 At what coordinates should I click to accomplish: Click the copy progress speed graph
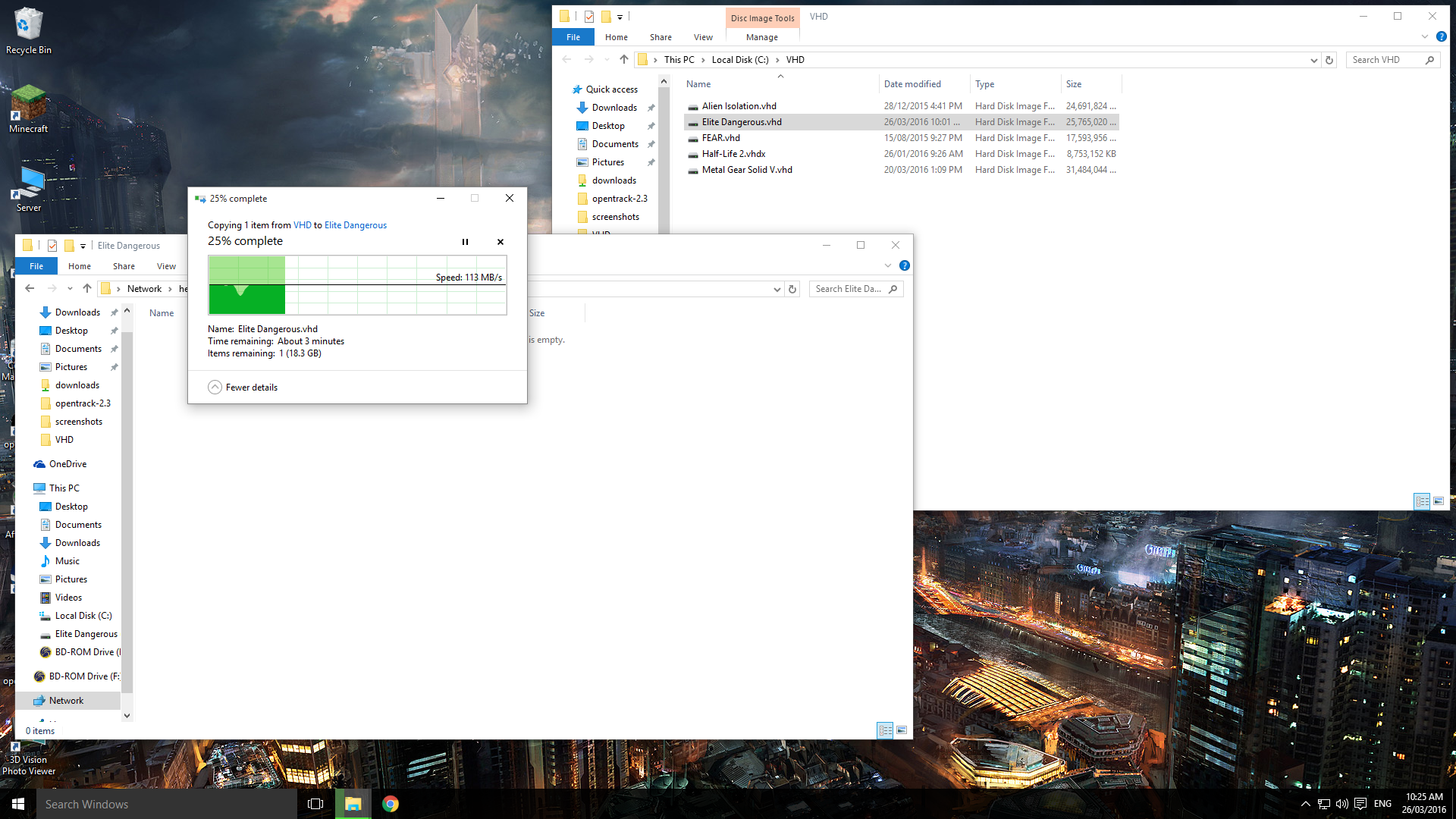tap(357, 285)
